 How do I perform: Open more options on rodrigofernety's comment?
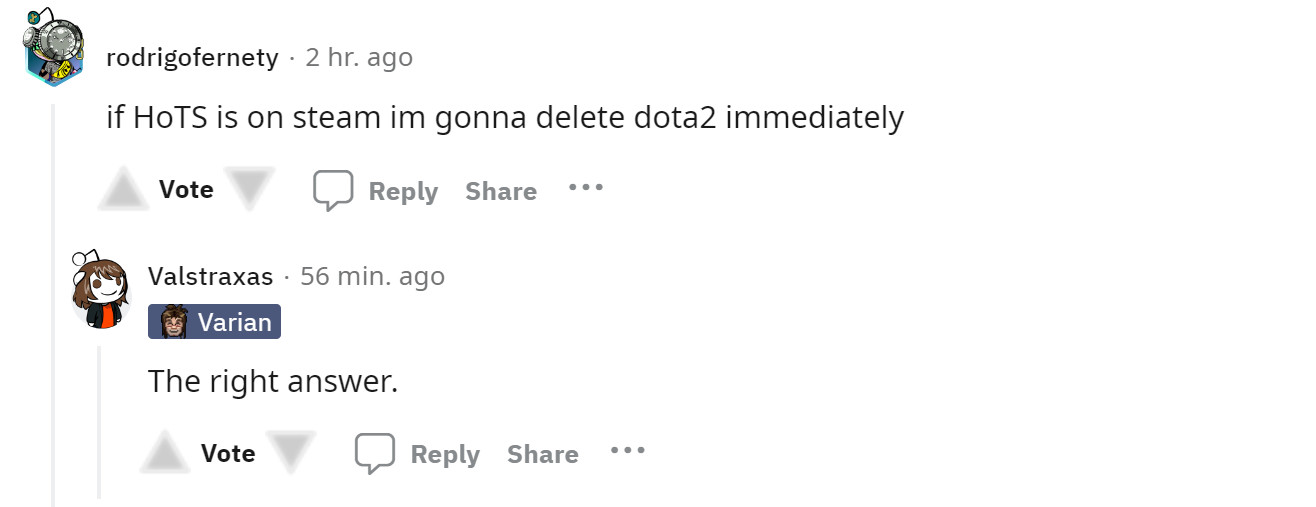click(x=585, y=187)
